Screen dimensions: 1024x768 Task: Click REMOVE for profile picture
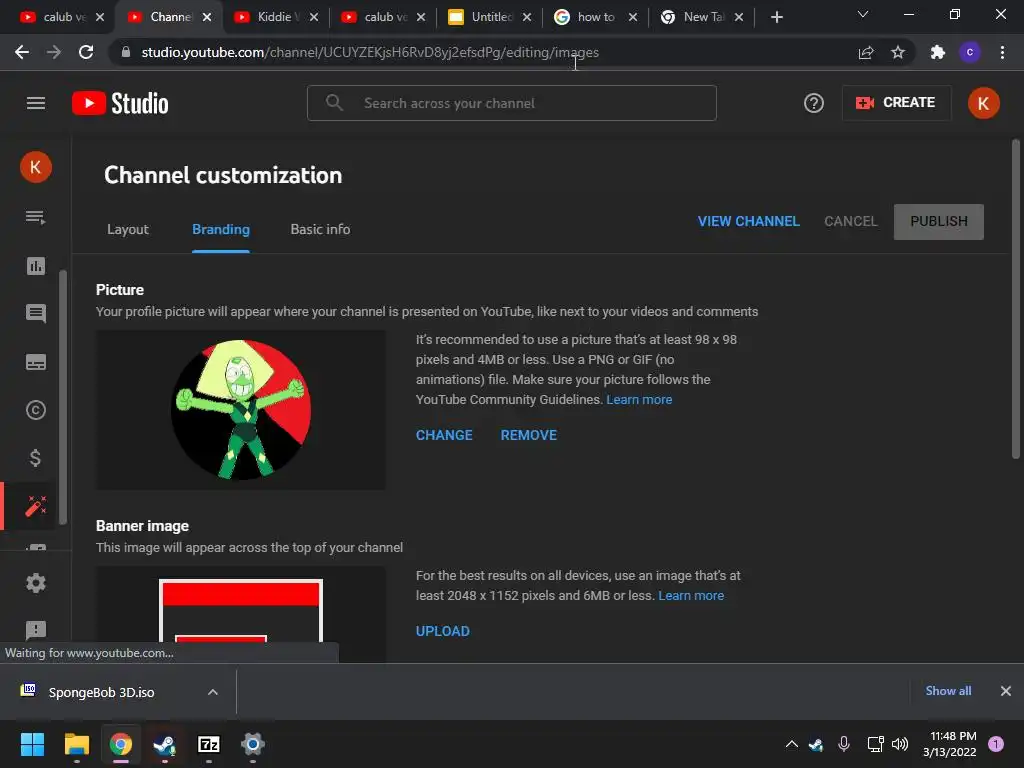(x=528, y=435)
